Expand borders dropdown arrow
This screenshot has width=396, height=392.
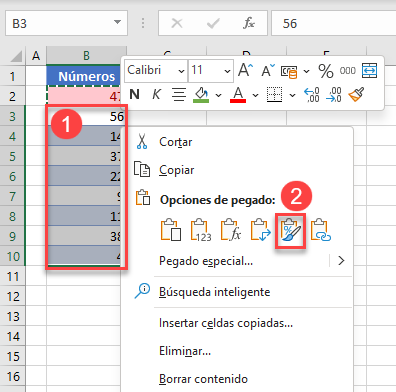(x=292, y=95)
